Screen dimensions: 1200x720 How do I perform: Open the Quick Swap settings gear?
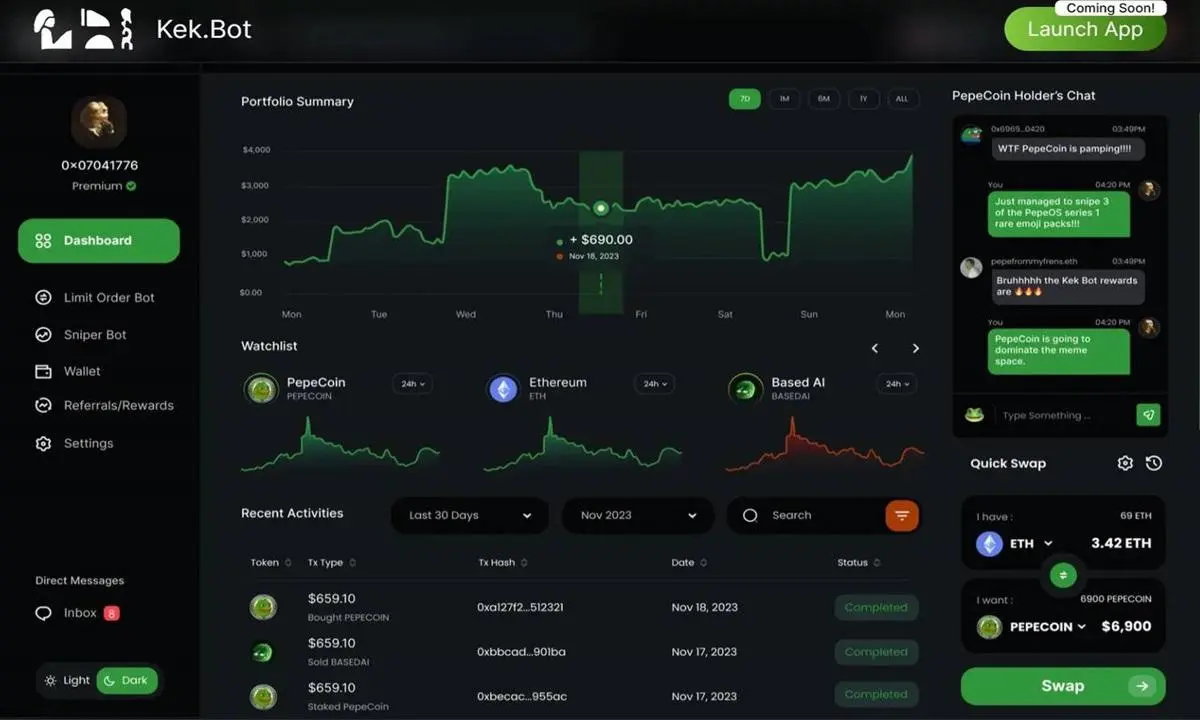[x=1125, y=463]
